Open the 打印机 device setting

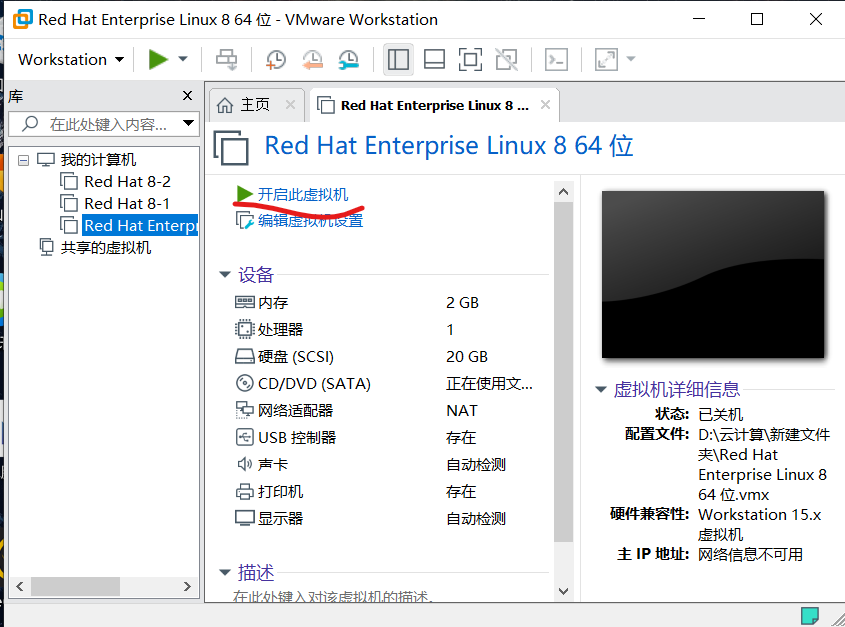coord(269,491)
